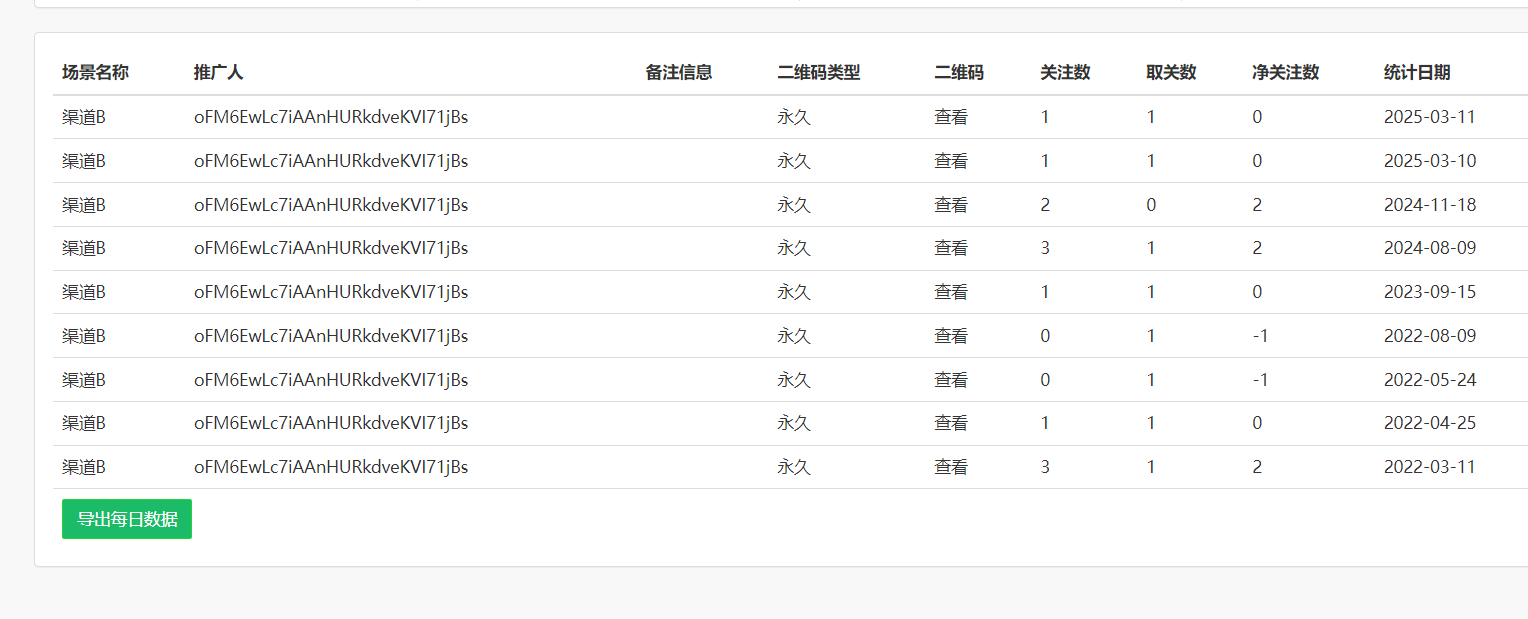Open 查看 QR code for 2025-03-11 row

pos(951,117)
